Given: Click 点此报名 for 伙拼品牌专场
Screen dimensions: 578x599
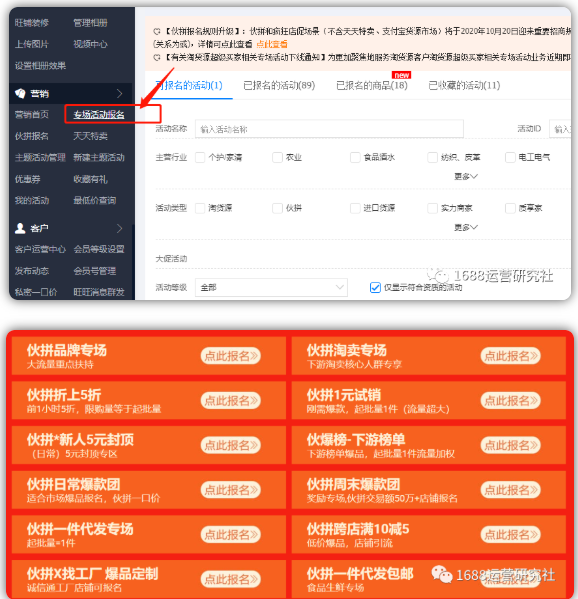Looking at the screenshot, I should point(231,356).
